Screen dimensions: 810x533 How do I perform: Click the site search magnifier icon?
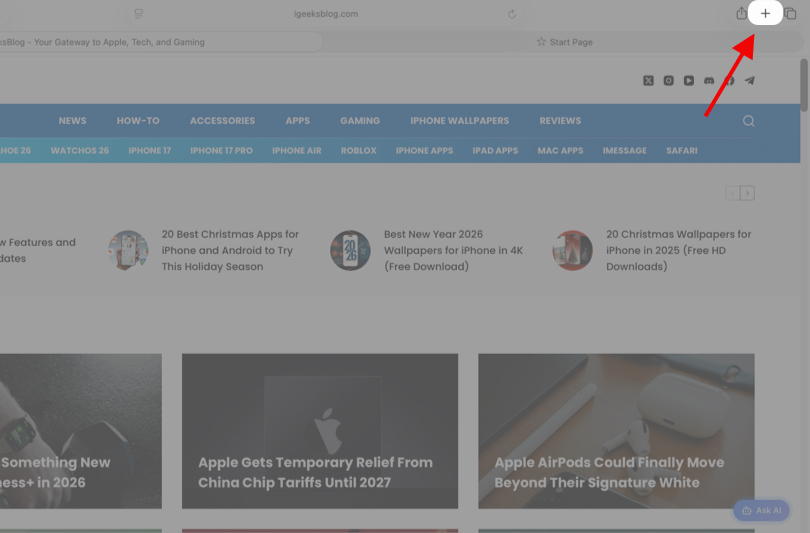click(748, 121)
